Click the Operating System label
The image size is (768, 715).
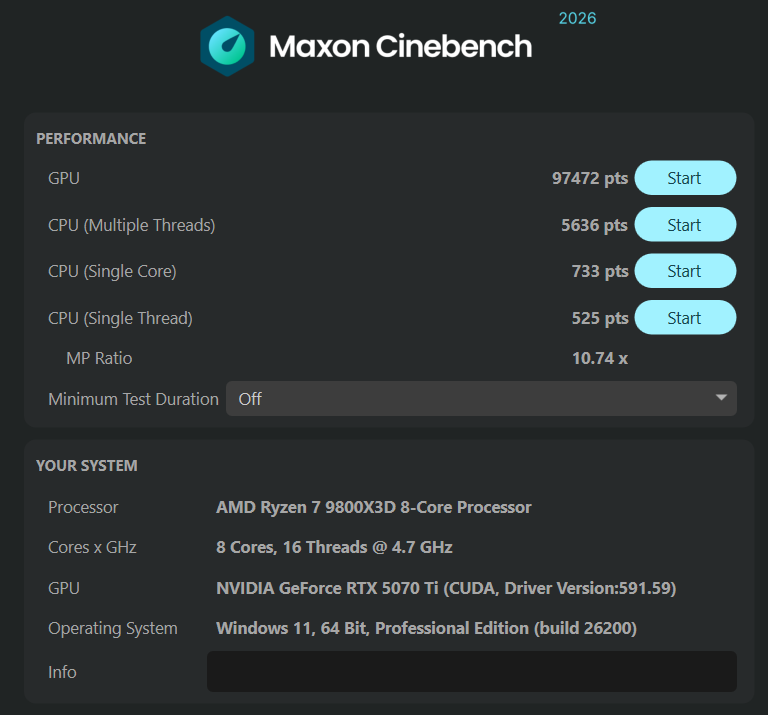113,628
